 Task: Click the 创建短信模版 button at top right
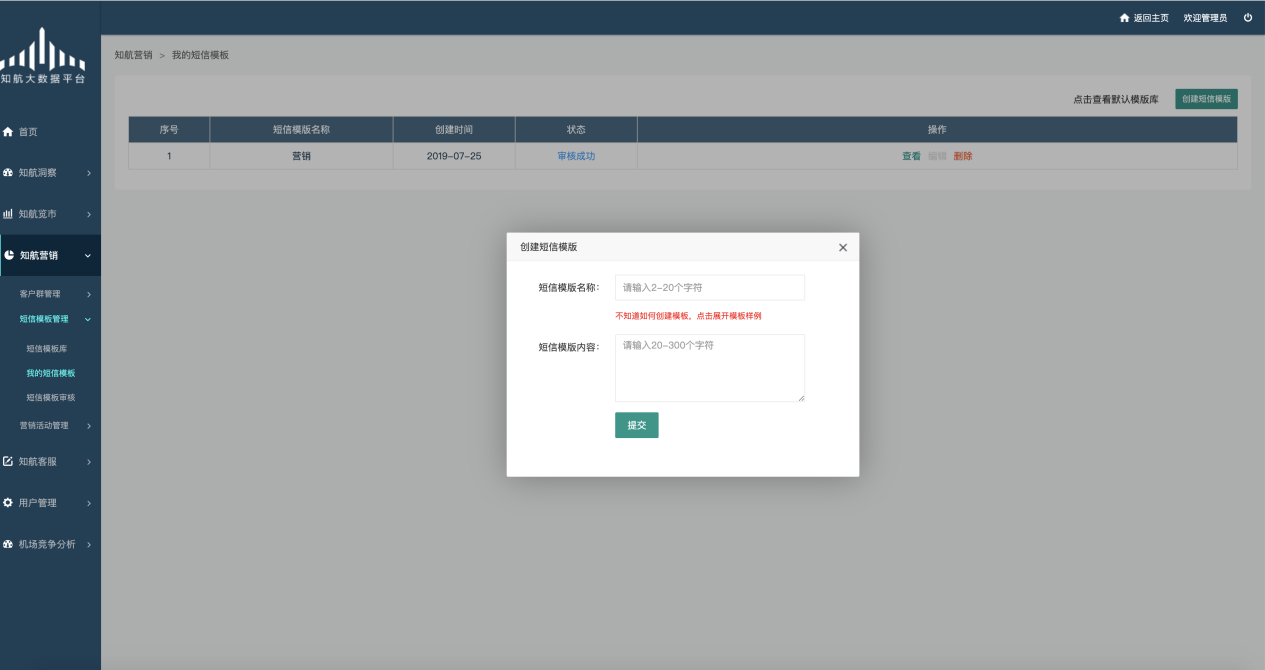pos(1205,99)
